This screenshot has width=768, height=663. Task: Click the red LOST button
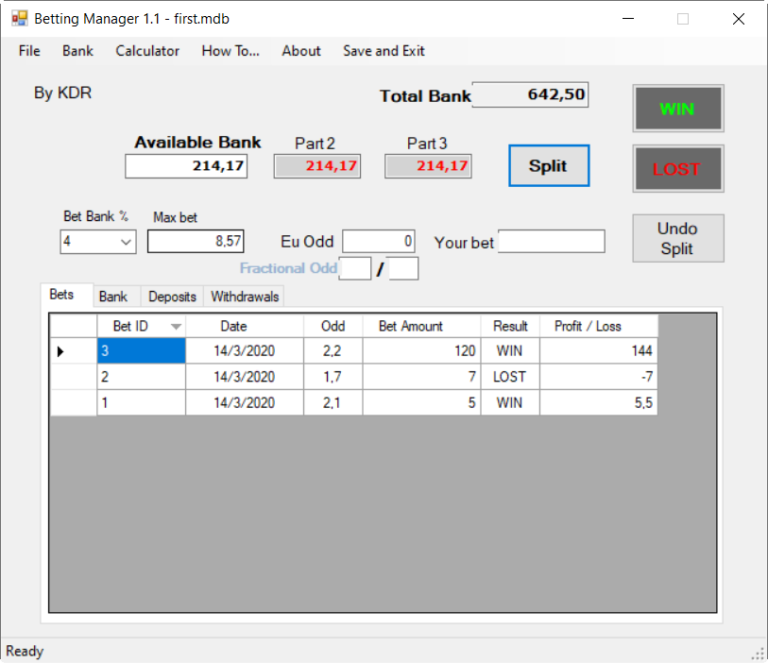tap(678, 168)
